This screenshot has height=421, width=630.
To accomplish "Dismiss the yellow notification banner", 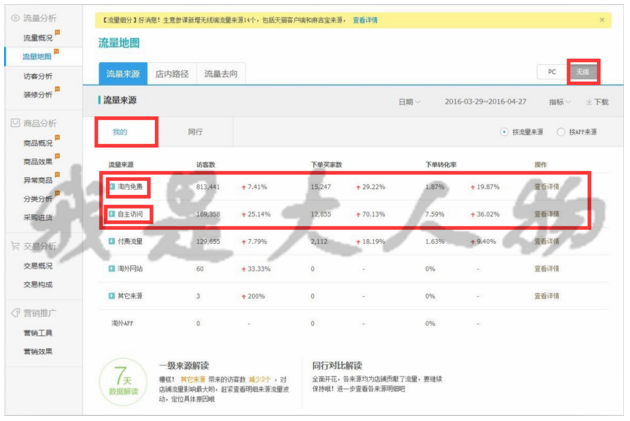I will (x=601, y=19).
